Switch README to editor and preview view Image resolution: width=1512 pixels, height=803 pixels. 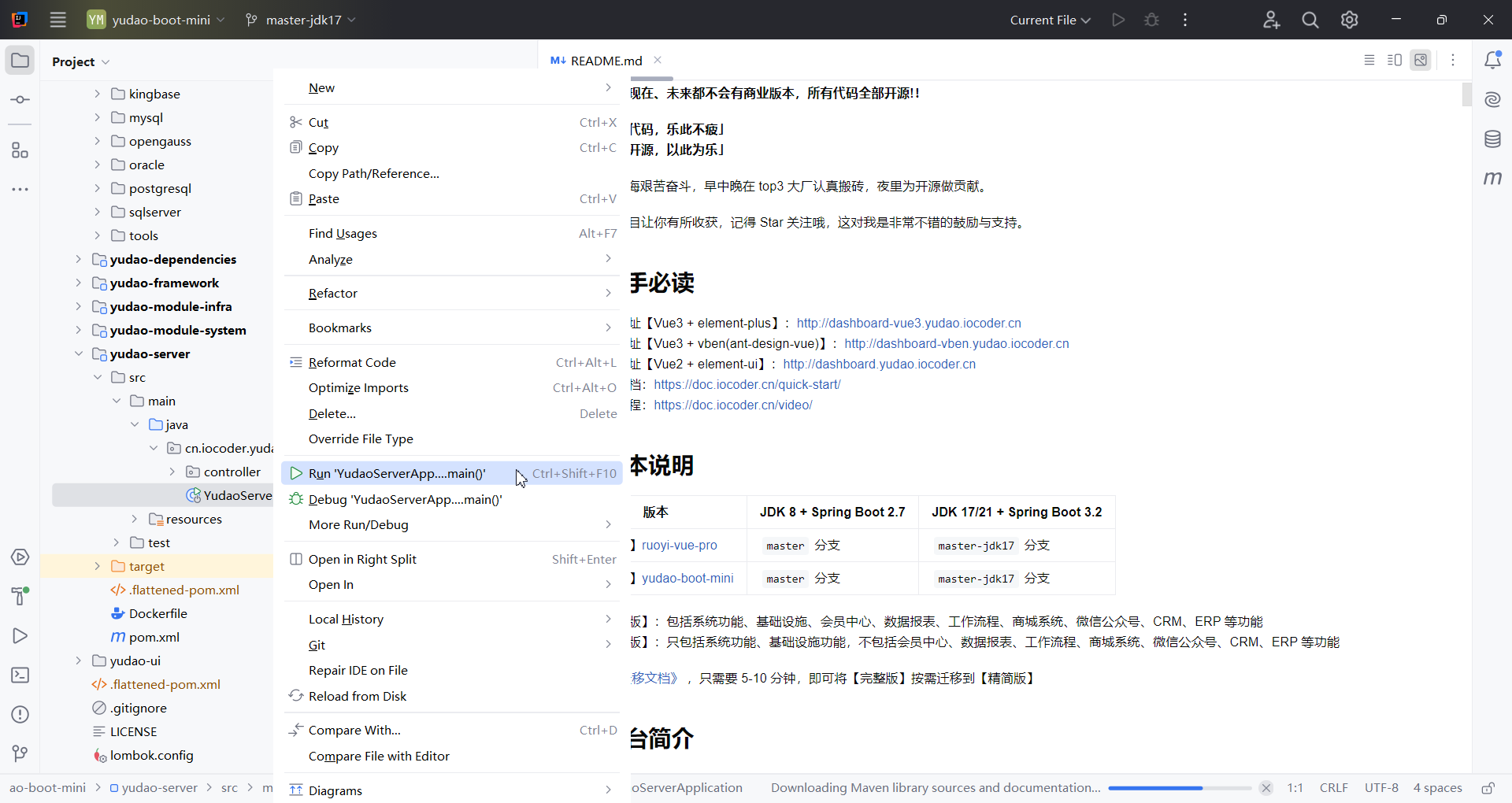tap(1395, 61)
